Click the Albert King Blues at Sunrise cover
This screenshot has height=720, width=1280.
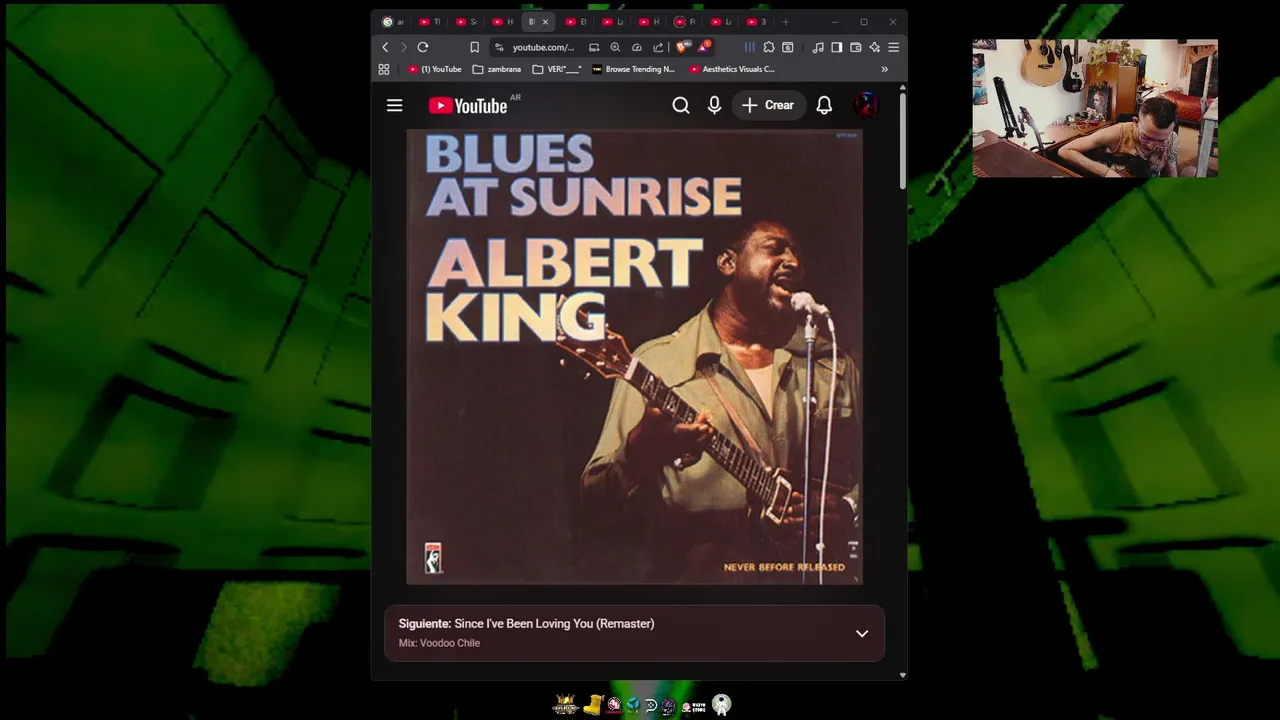pyautogui.click(x=634, y=356)
